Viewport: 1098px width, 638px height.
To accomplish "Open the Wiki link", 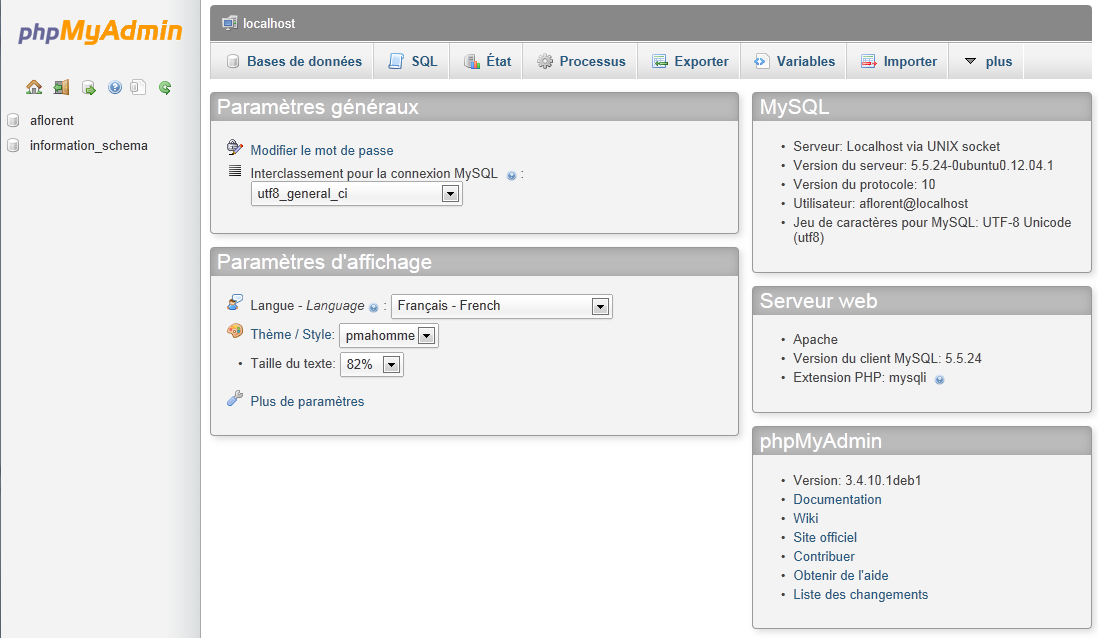I will click(805, 518).
